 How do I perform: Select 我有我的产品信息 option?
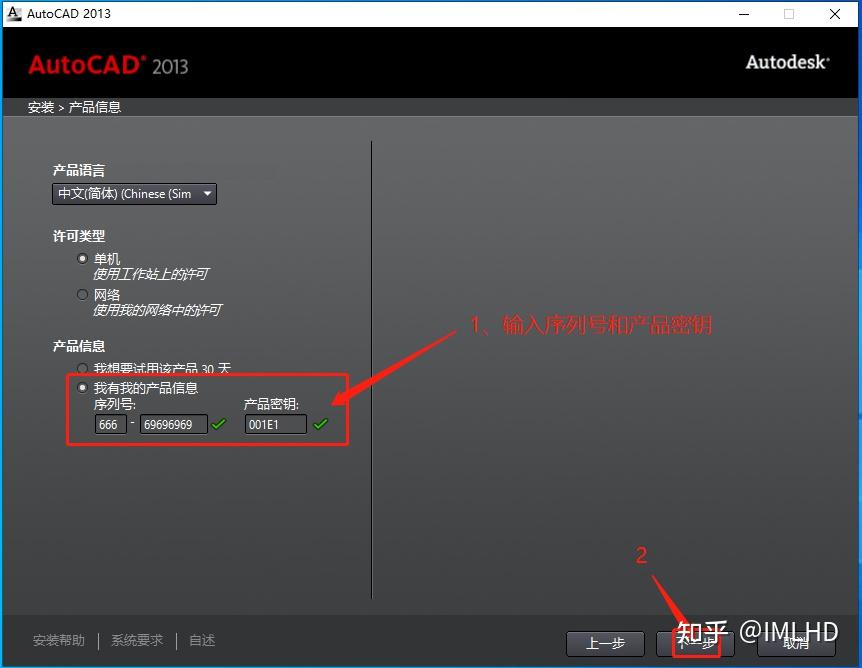[x=82, y=387]
